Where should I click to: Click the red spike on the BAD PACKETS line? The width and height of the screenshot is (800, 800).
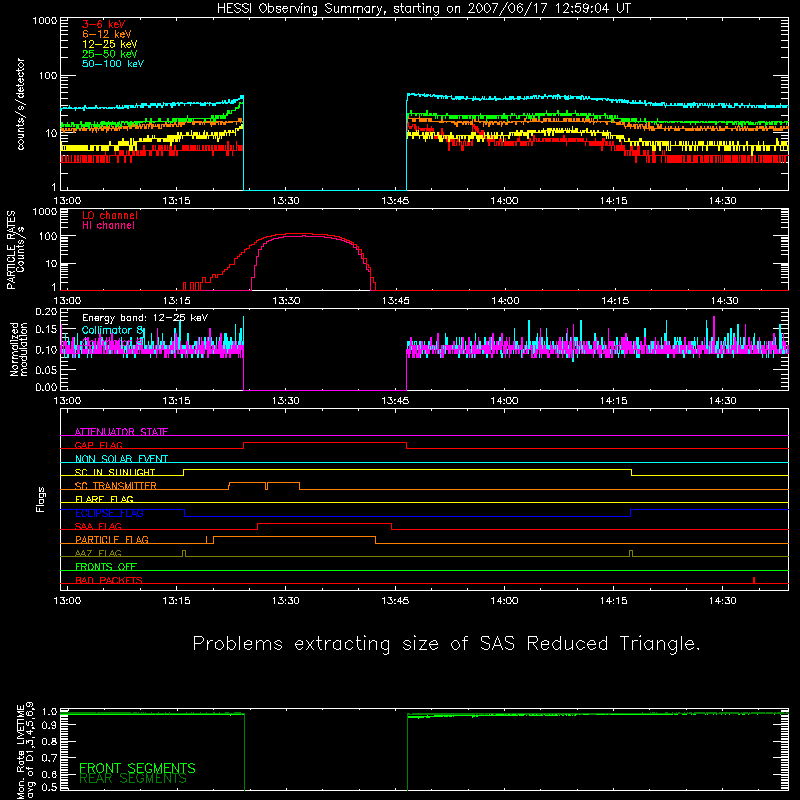point(754,580)
